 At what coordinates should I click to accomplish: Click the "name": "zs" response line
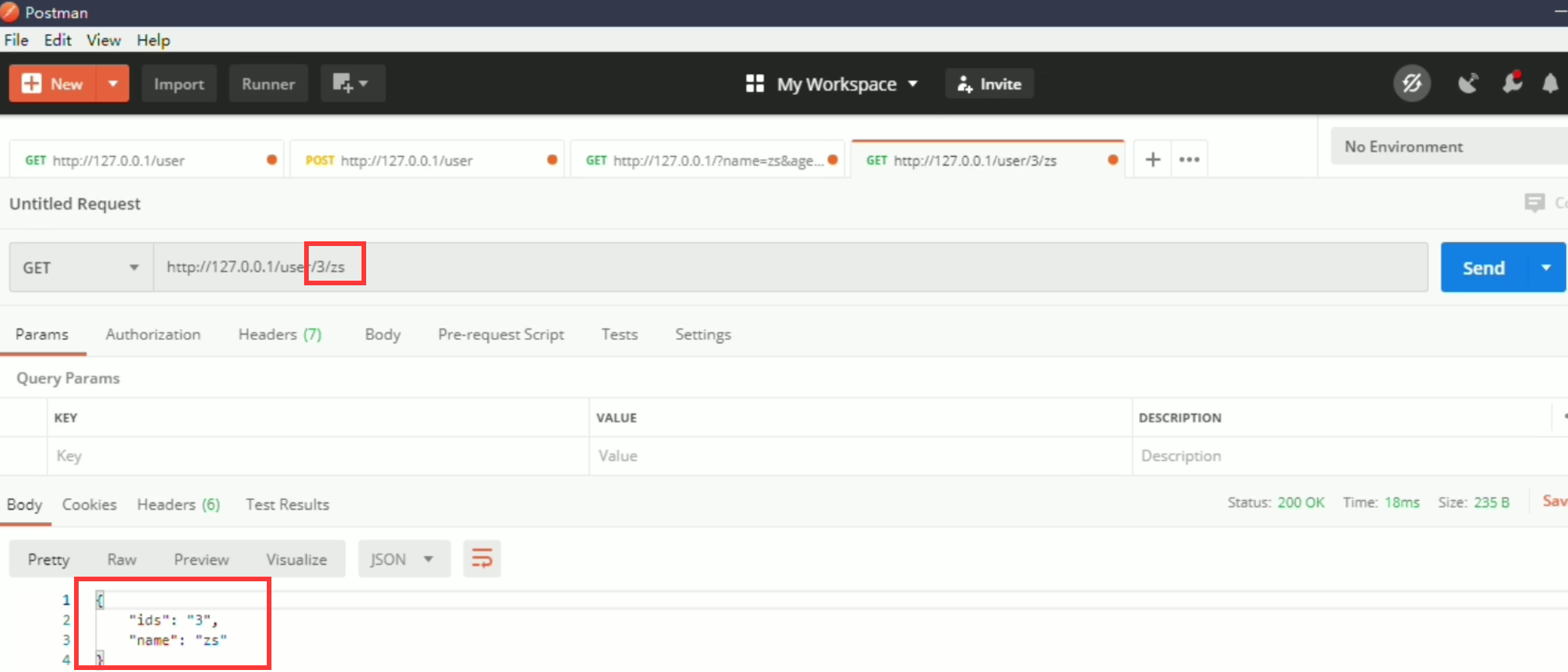click(x=177, y=640)
